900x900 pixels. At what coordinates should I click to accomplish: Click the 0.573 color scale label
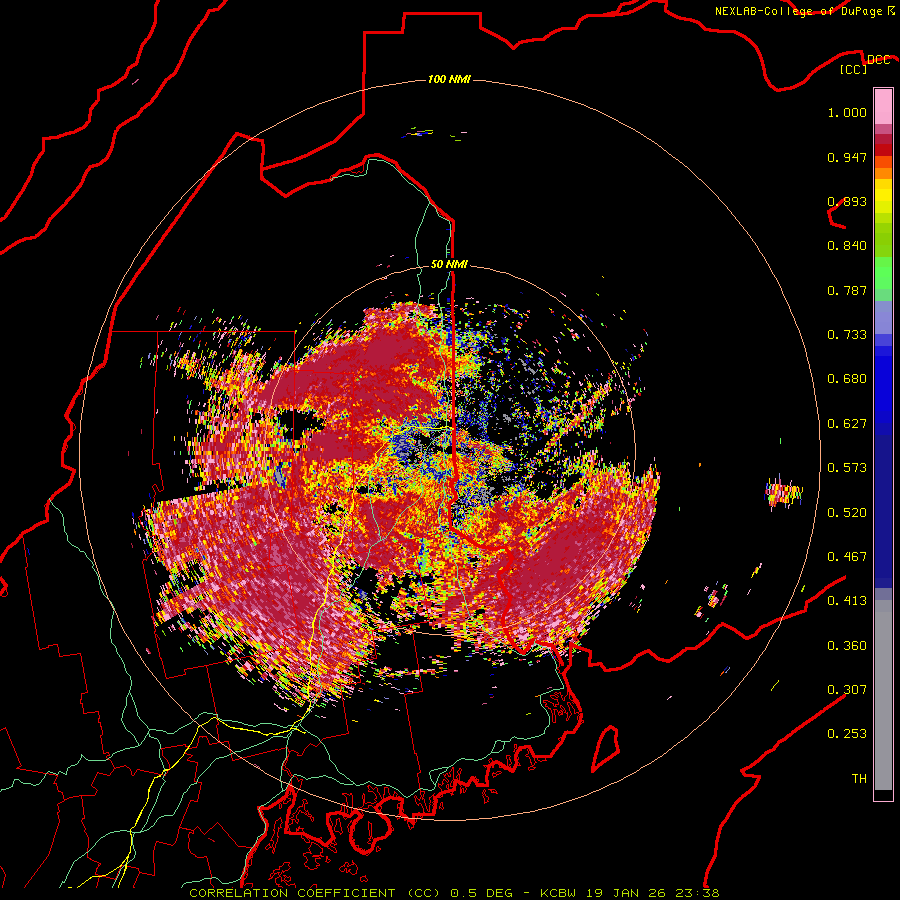point(847,468)
